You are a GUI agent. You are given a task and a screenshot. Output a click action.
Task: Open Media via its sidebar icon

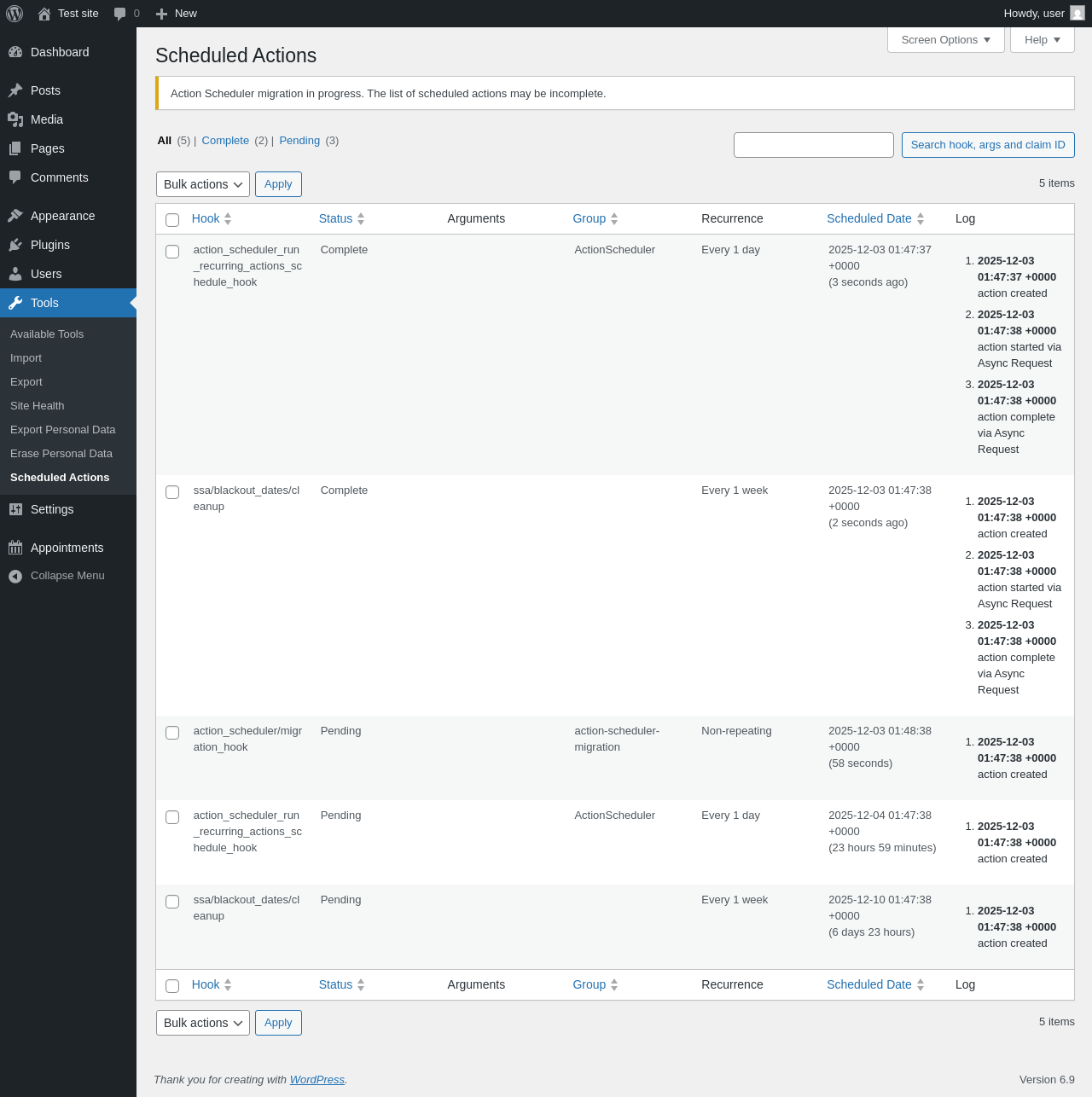(x=15, y=119)
